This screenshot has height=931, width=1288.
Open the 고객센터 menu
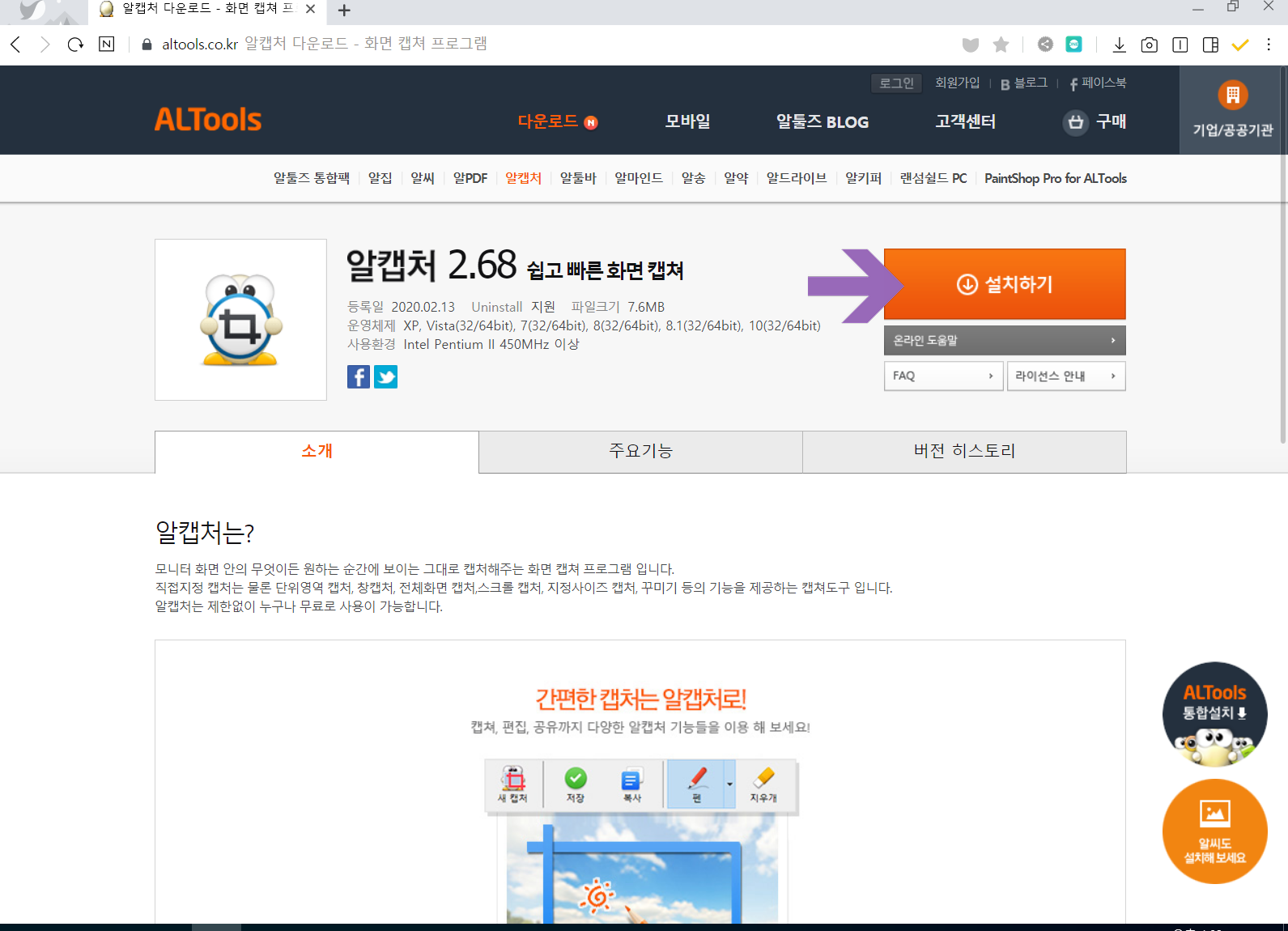[x=965, y=121]
